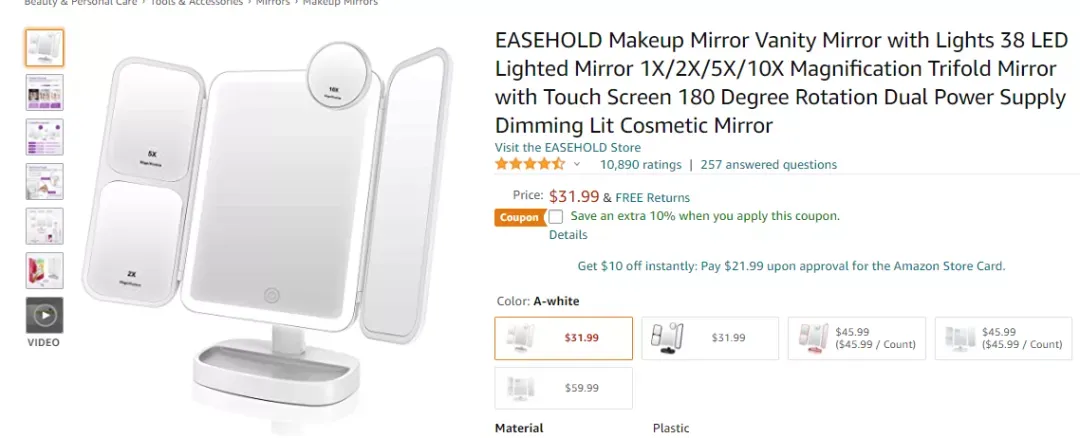Open coupon Details link
This screenshot has height=438, width=1080.
pos(568,235)
